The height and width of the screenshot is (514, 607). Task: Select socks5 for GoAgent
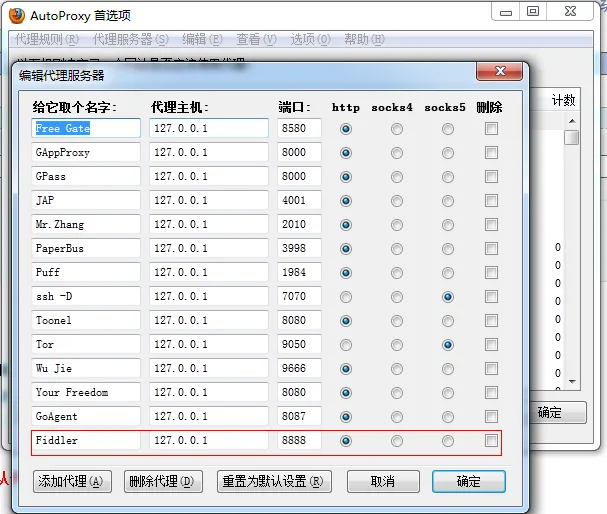click(x=448, y=417)
